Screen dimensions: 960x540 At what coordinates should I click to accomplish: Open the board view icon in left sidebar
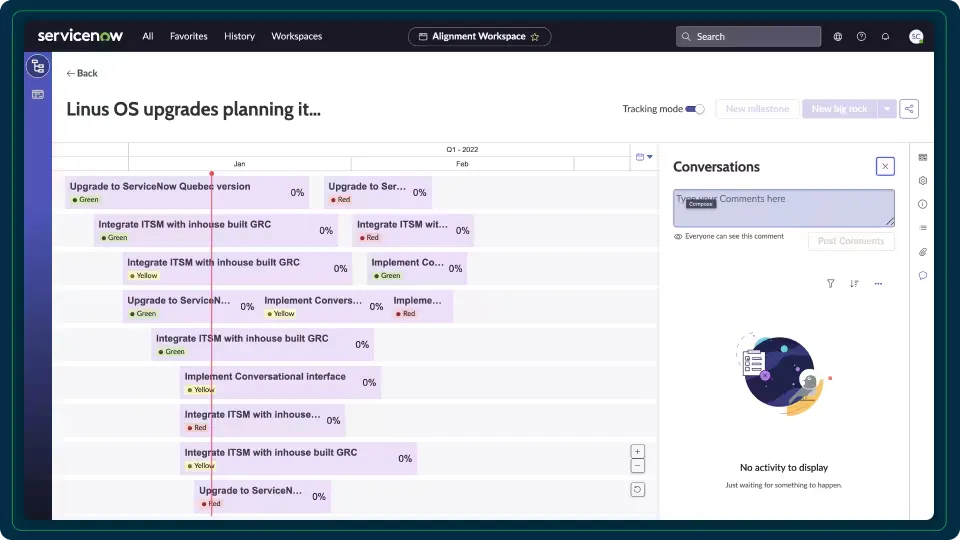(37, 94)
